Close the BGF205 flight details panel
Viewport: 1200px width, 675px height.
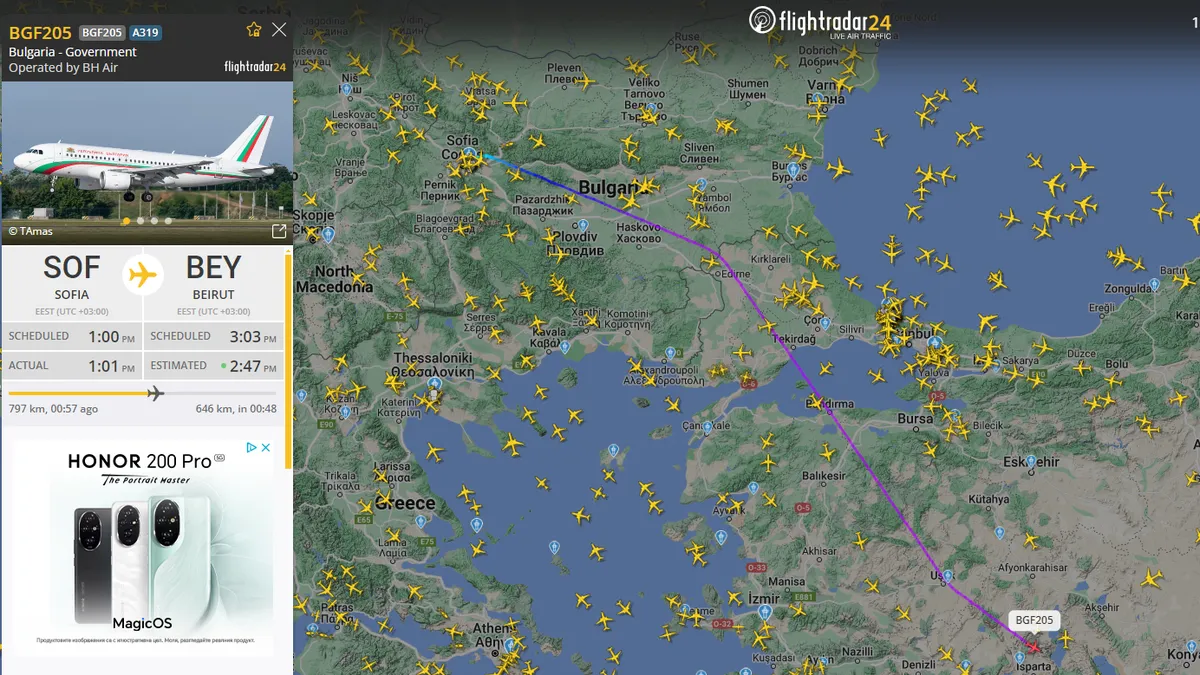[x=279, y=30]
